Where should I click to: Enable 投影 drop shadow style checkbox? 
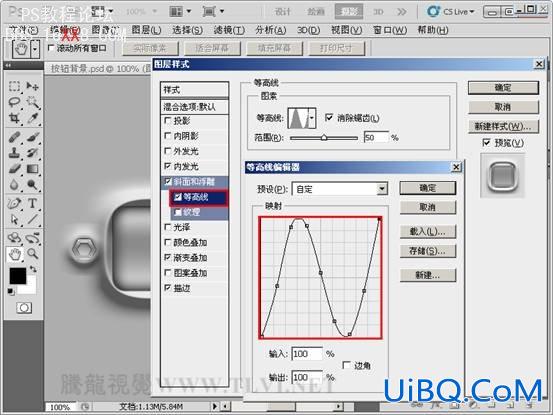(x=168, y=121)
